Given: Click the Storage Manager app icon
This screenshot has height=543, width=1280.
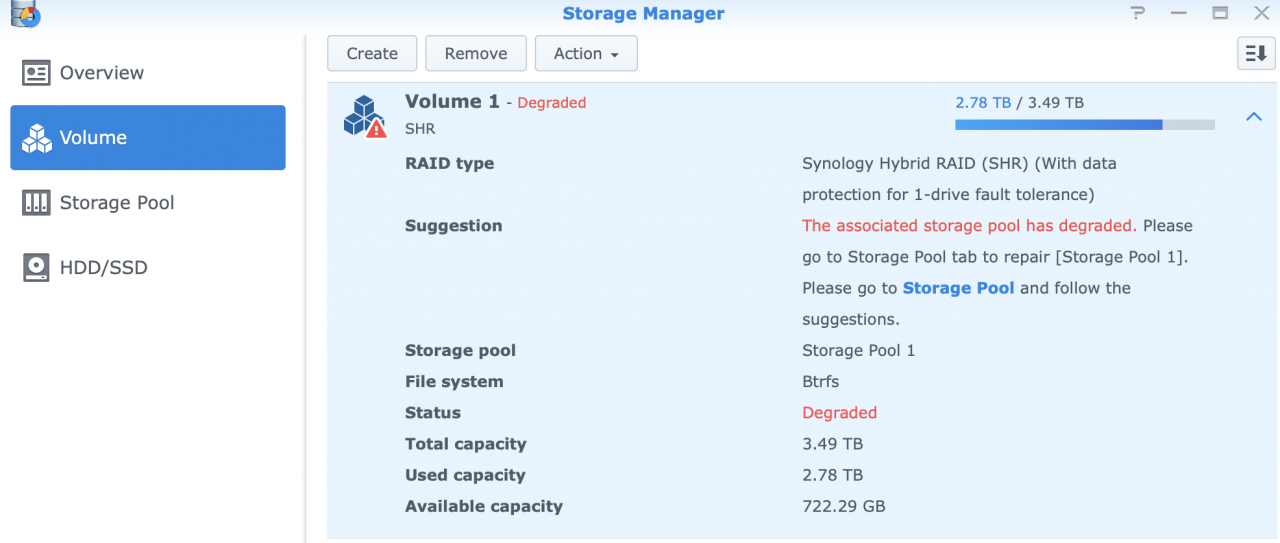Looking at the screenshot, I should click(25, 13).
